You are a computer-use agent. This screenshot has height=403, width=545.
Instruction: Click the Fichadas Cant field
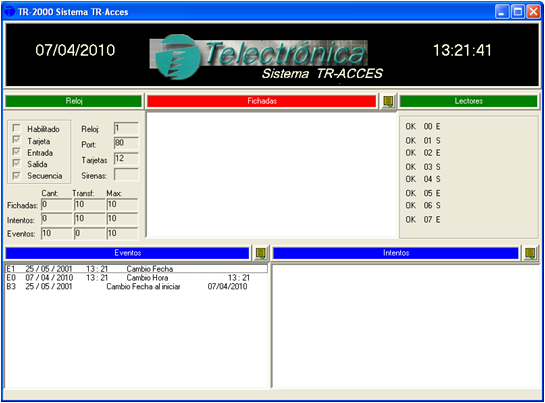(56, 205)
